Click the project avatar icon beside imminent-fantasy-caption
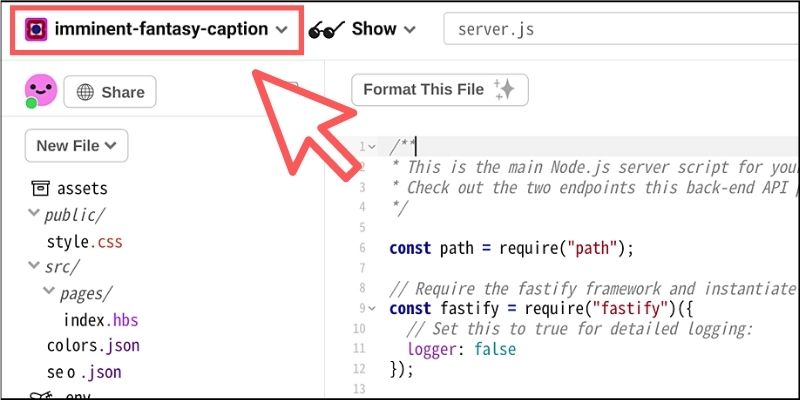This screenshot has height=400, width=800. point(36,30)
